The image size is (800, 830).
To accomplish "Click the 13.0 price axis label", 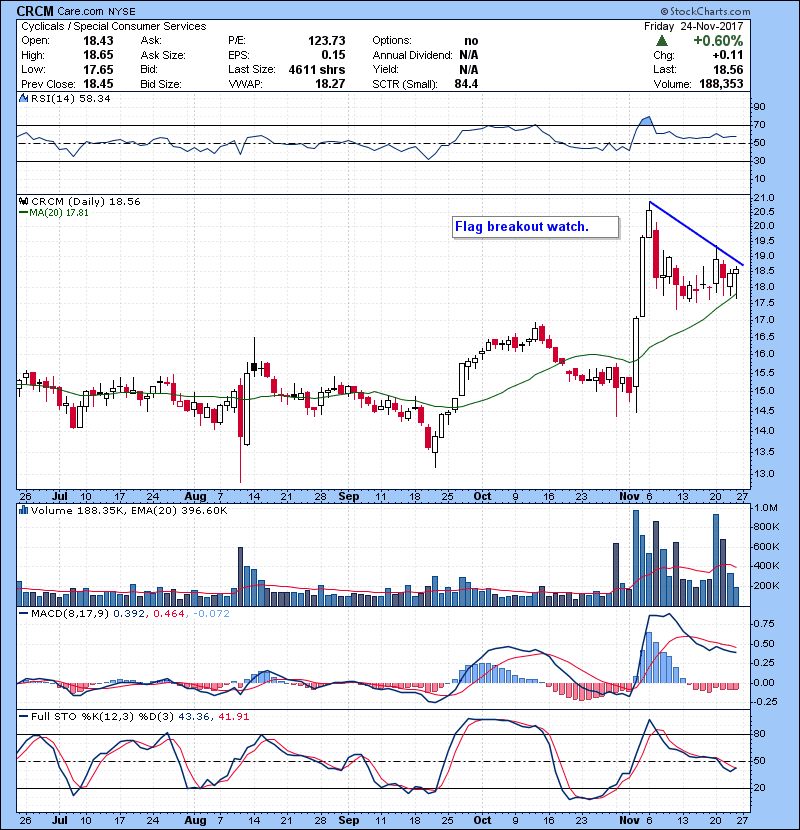I will (764, 474).
